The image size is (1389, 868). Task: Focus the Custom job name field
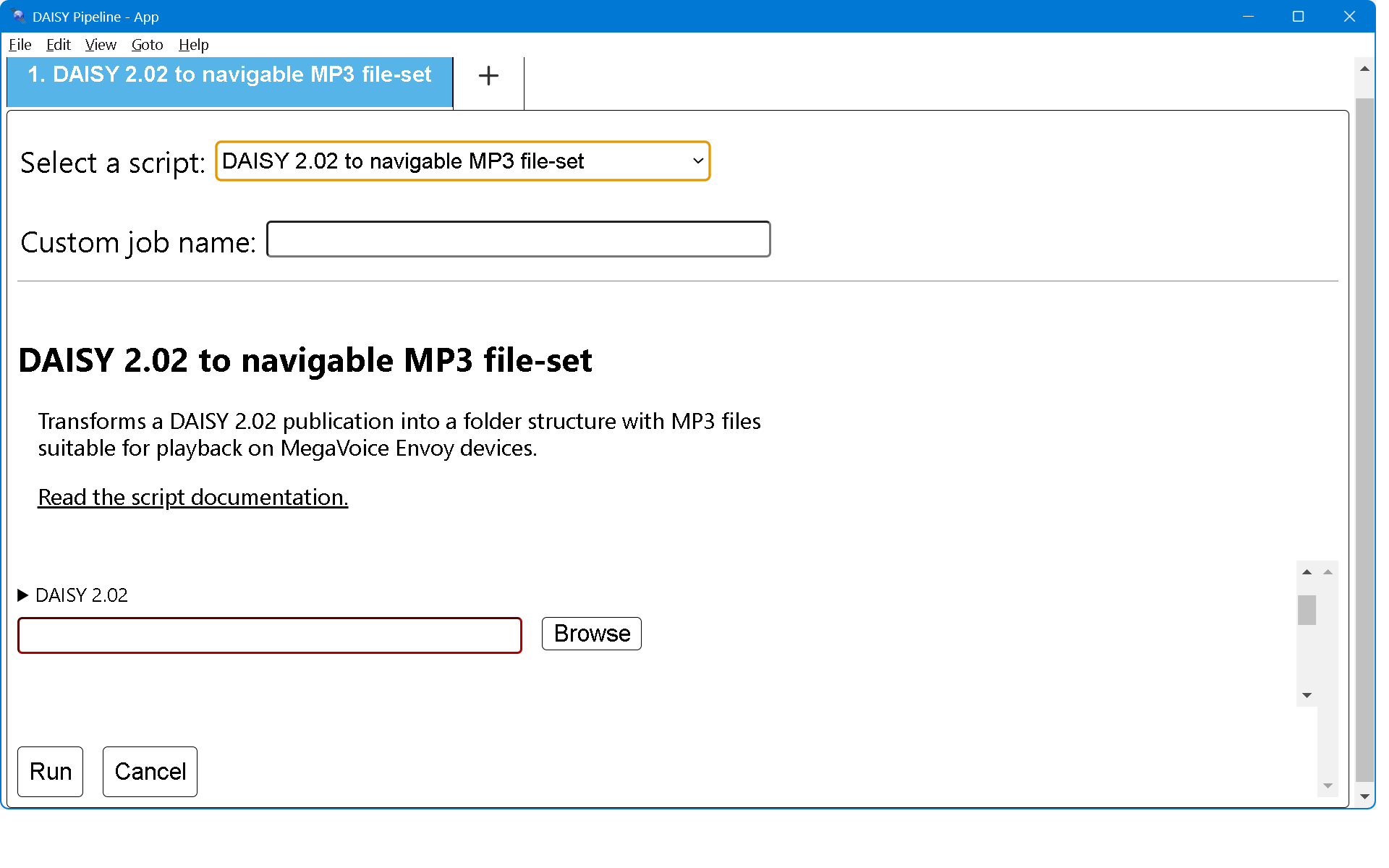tap(519, 239)
